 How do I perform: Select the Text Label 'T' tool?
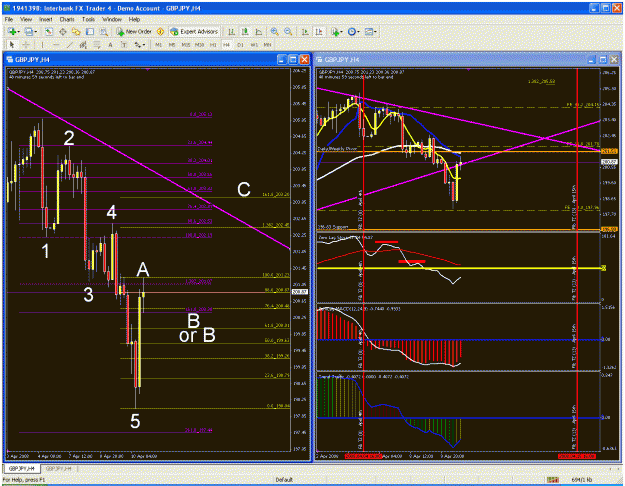pyautogui.click(x=124, y=45)
